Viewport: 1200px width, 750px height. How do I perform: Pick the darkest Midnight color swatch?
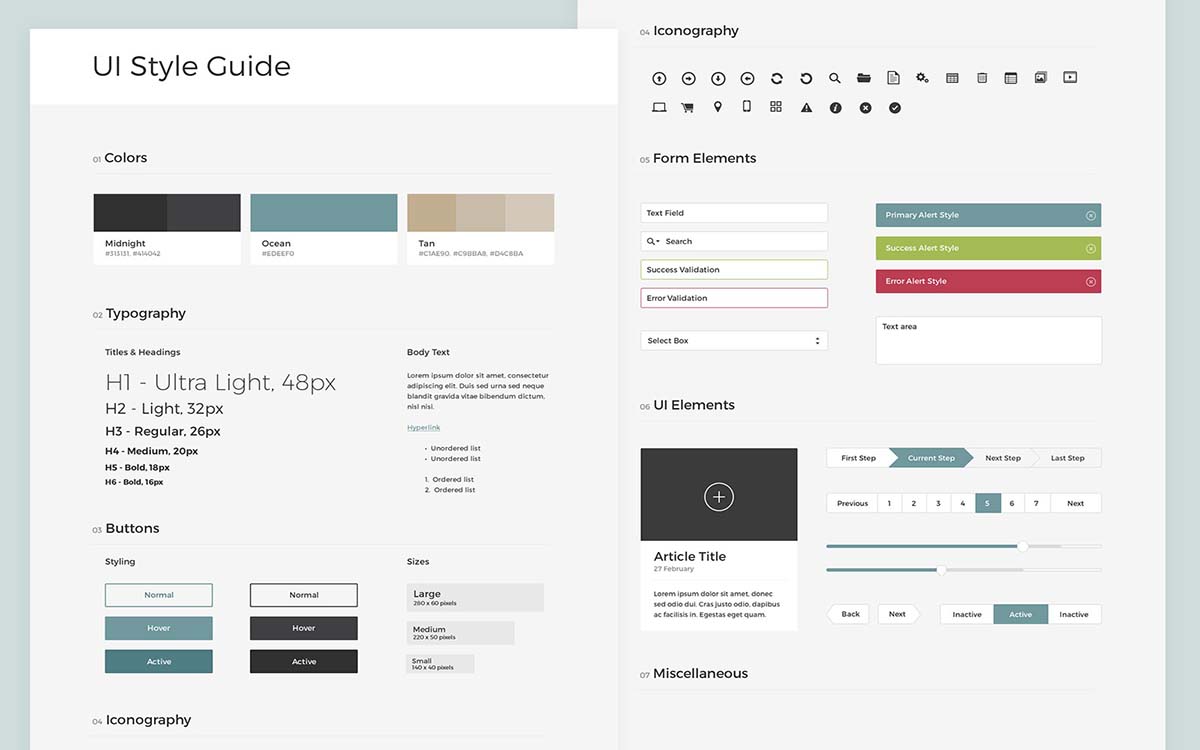[130, 213]
